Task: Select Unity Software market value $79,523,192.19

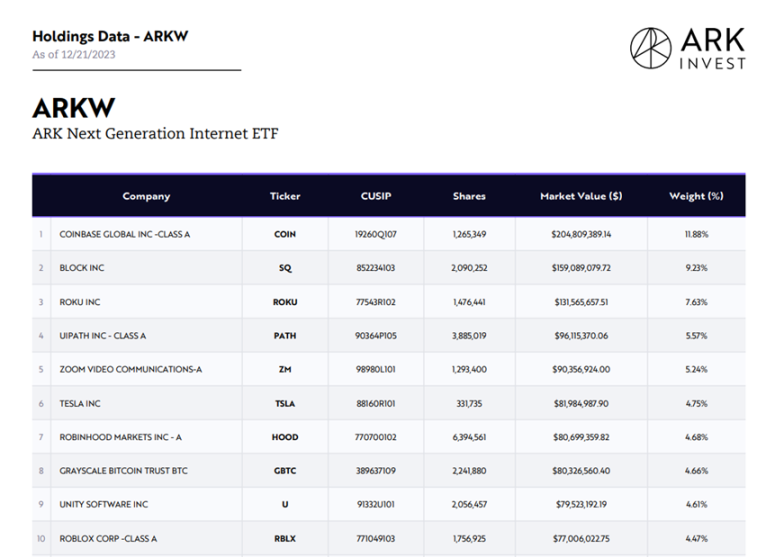Action: (x=581, y=505)
